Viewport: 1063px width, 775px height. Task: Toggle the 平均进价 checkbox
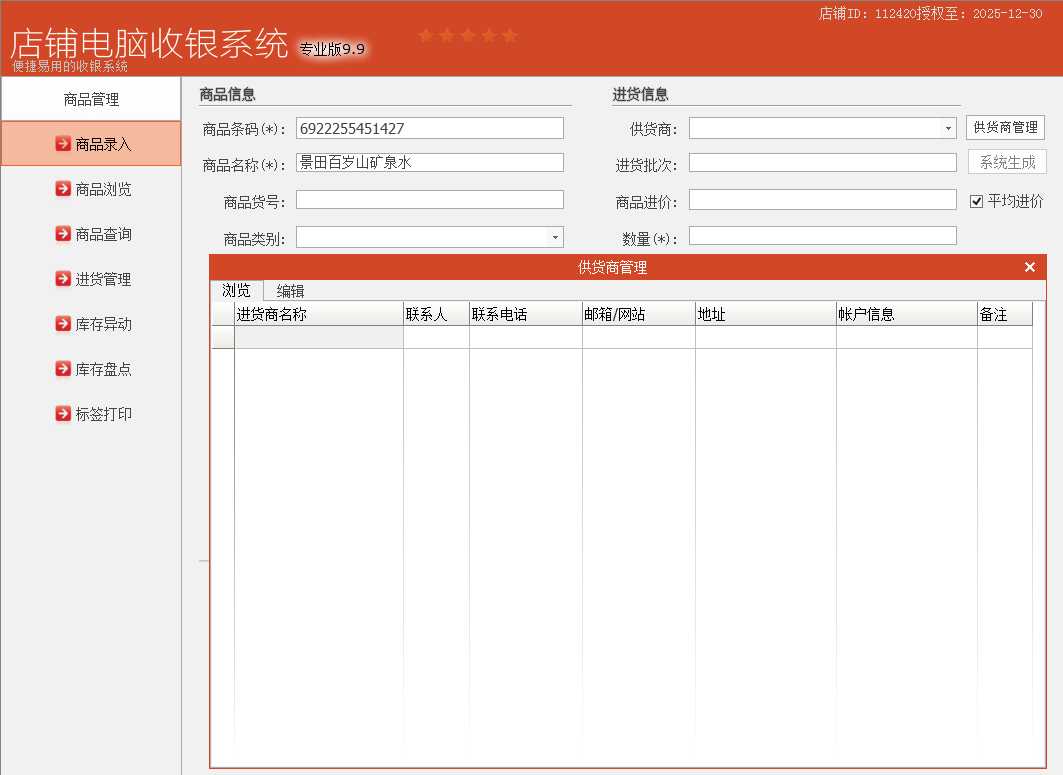coord(976,201)
